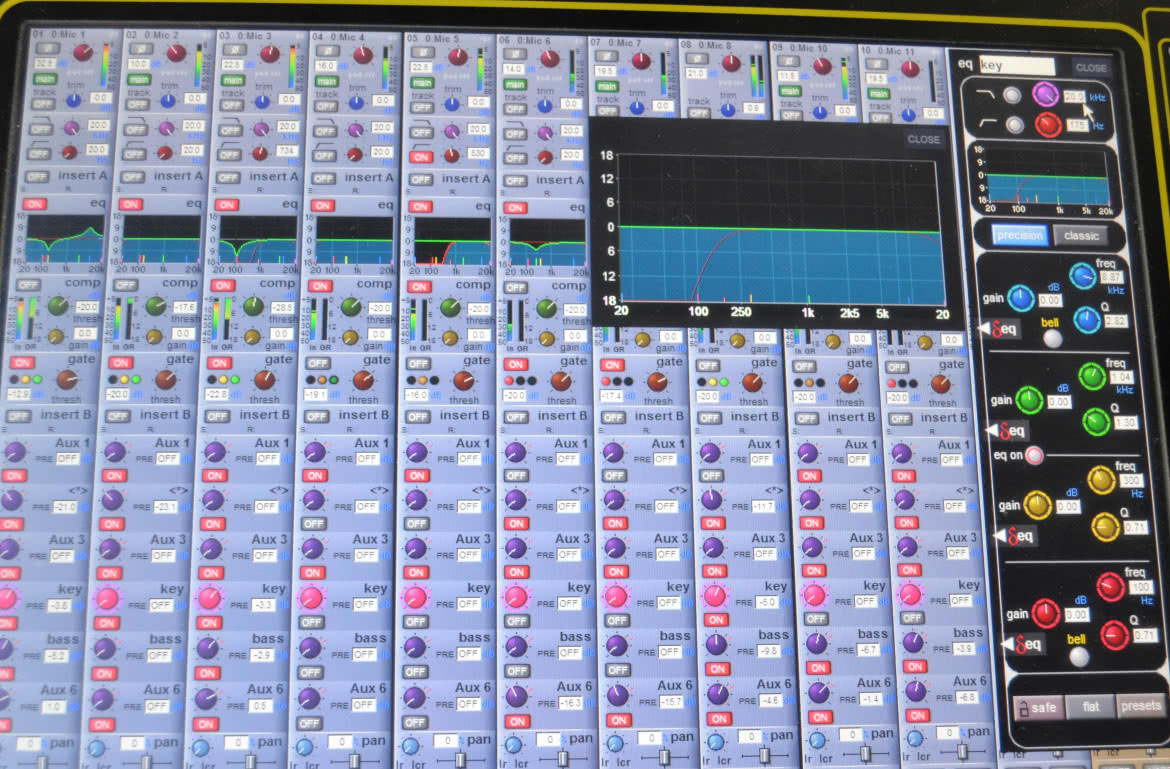Image resolution: width=1170 pixels, height=769 pixels.
Task: Turn on the compressor for Mic 1
Action: click(29, 285)
